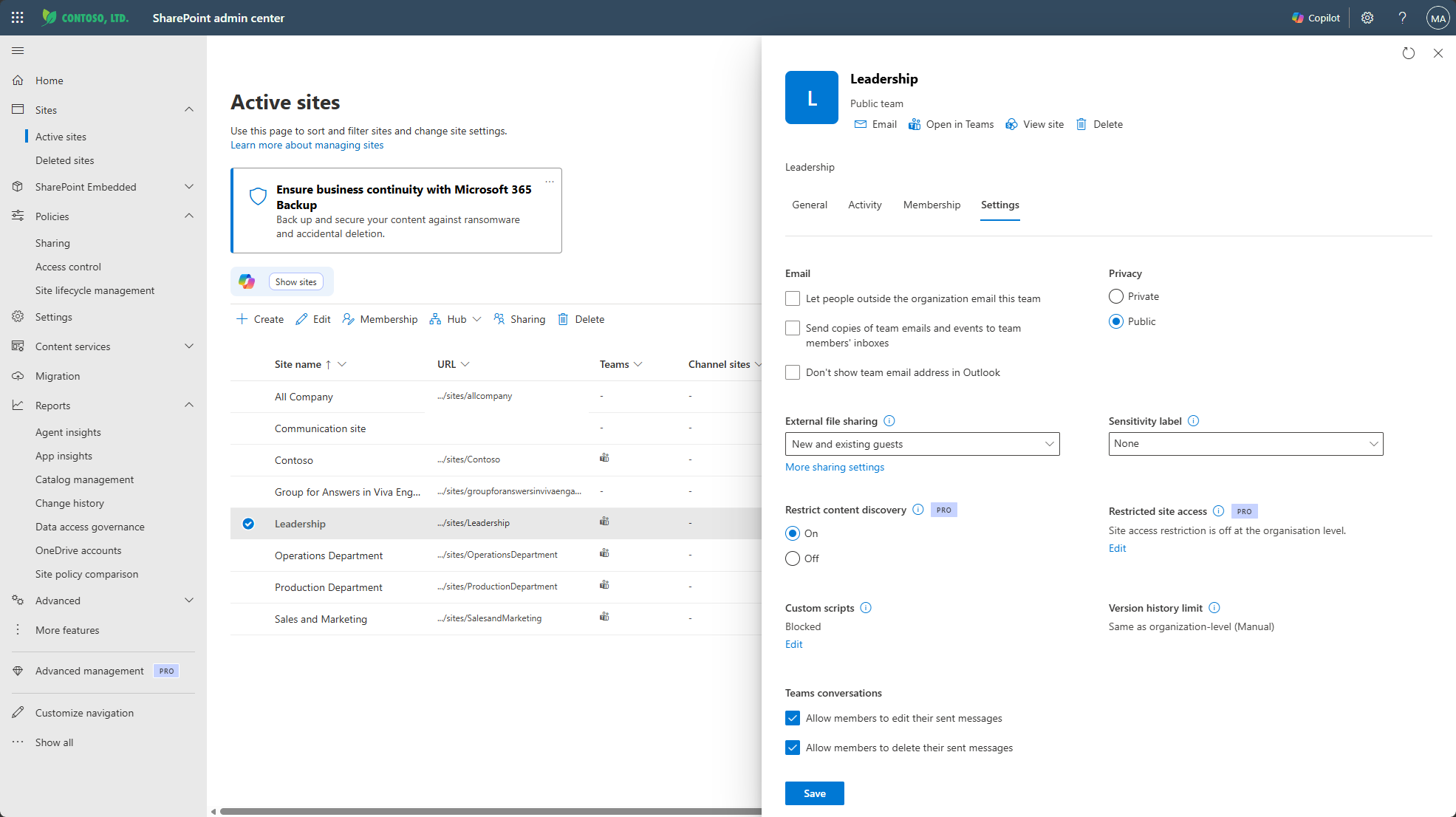Open the Teams column dropdown

tap(638, 364)
